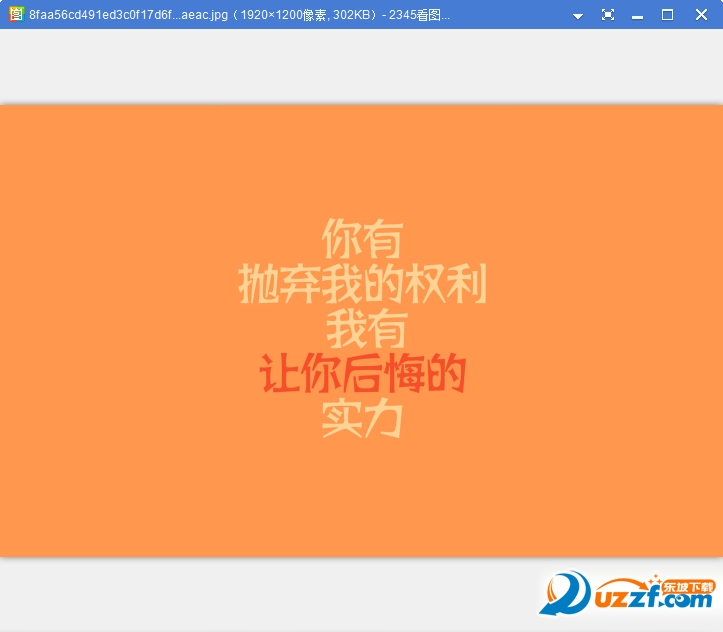
Task: Minimize the 2345看图 viewer window
Action: point(637,16)
